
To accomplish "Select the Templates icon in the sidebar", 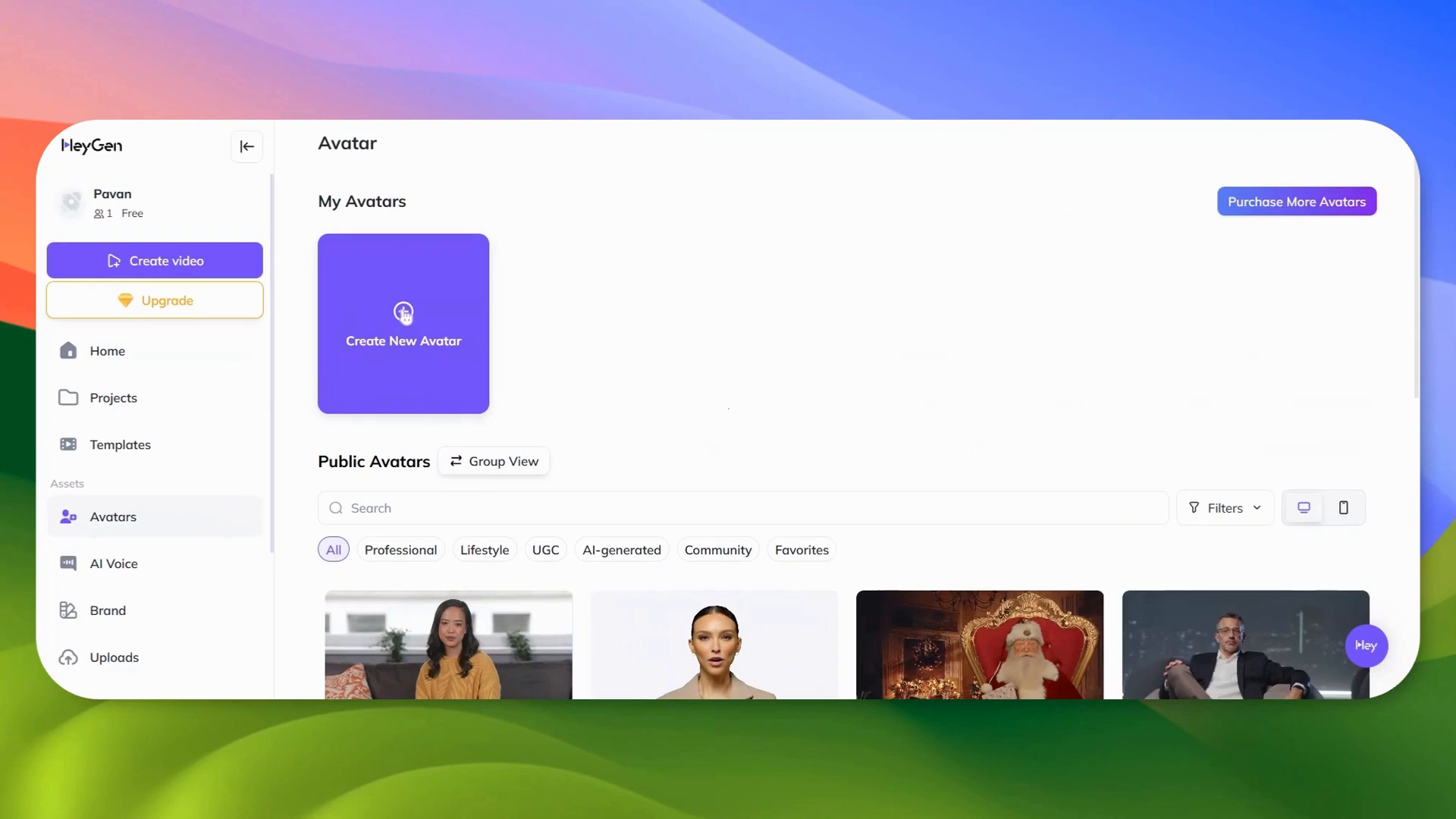I will (x=67, y=444).
